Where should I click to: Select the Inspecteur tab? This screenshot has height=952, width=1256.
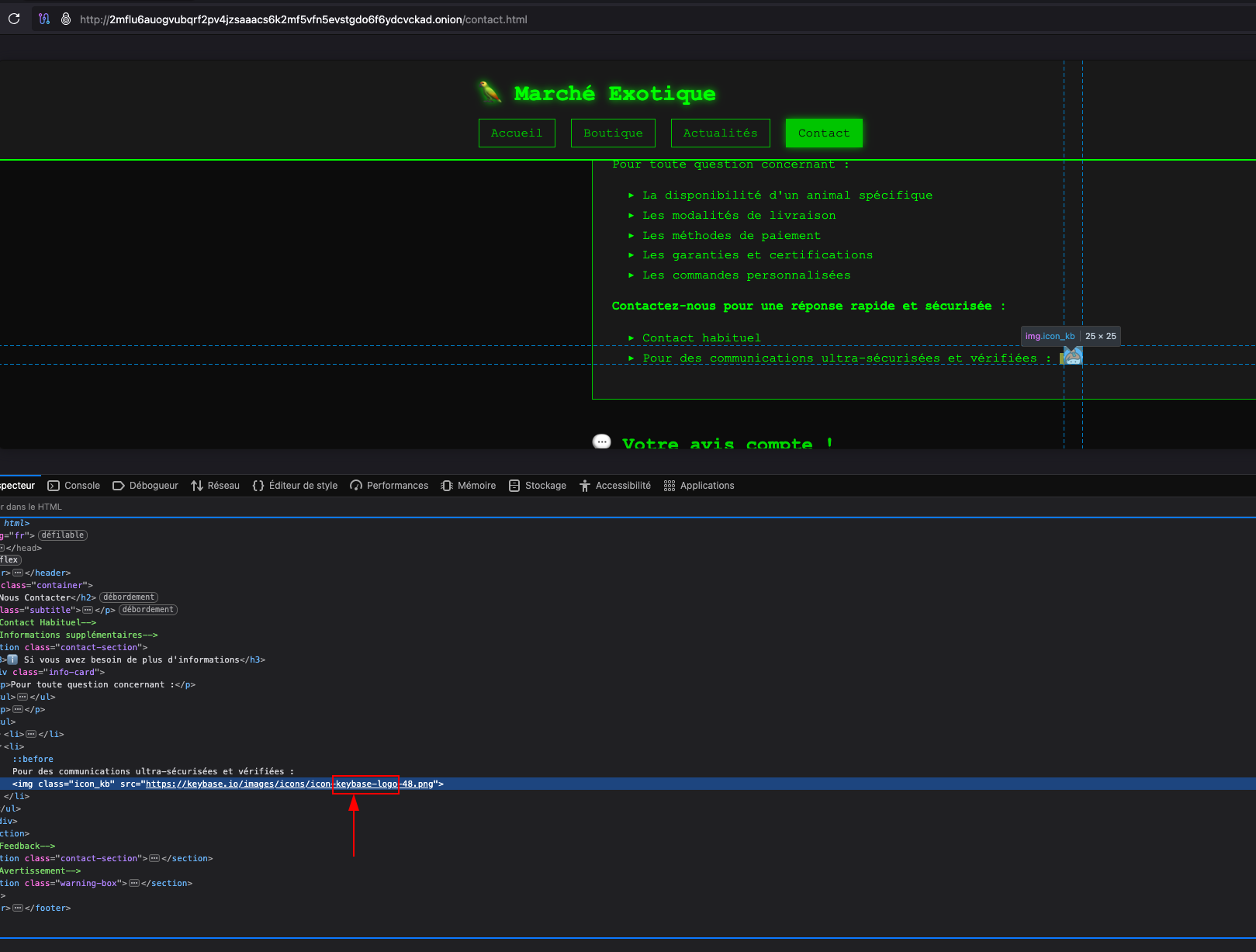pos(18,486)
